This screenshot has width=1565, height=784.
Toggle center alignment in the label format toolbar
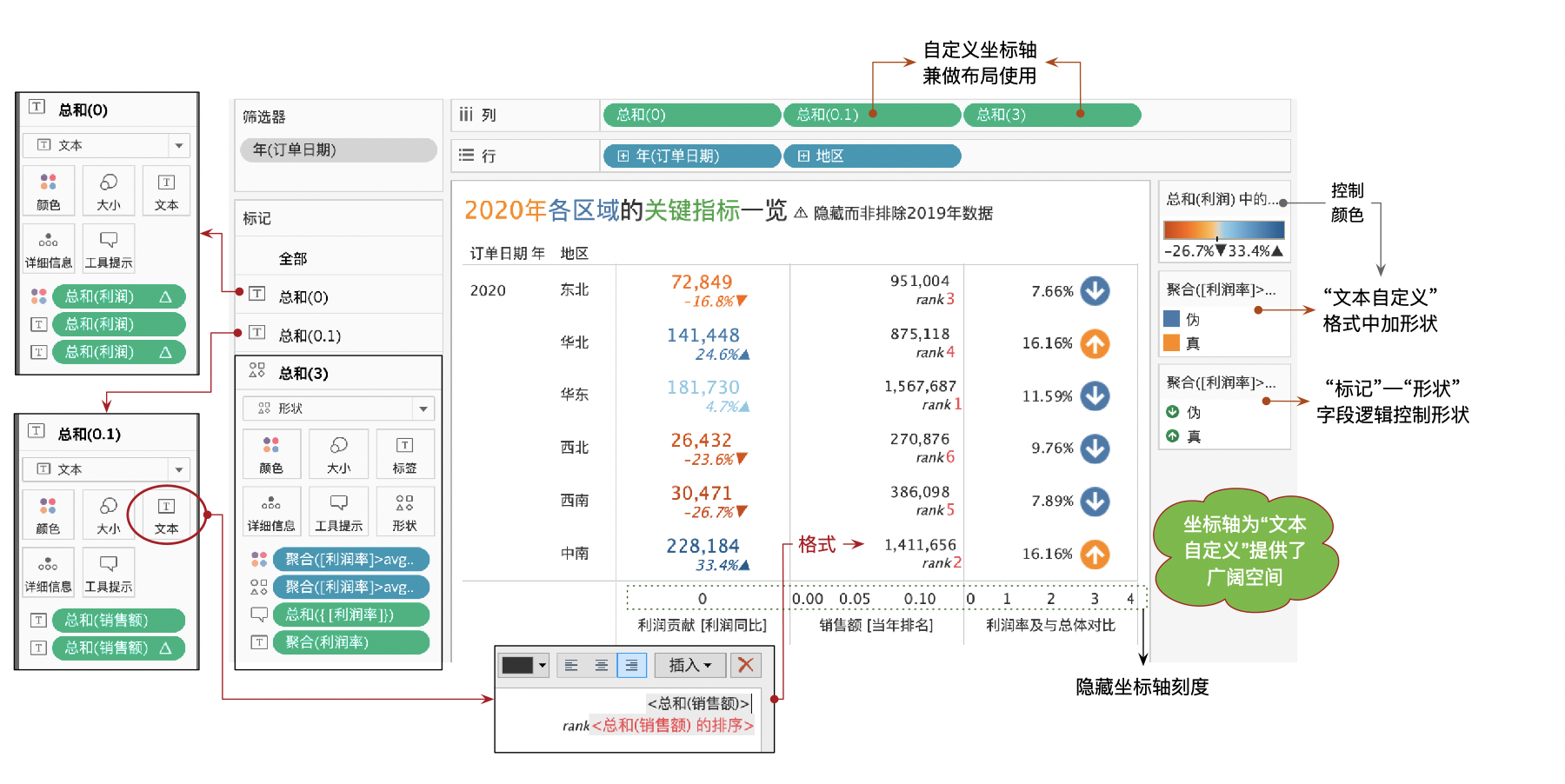coord(601,665)
